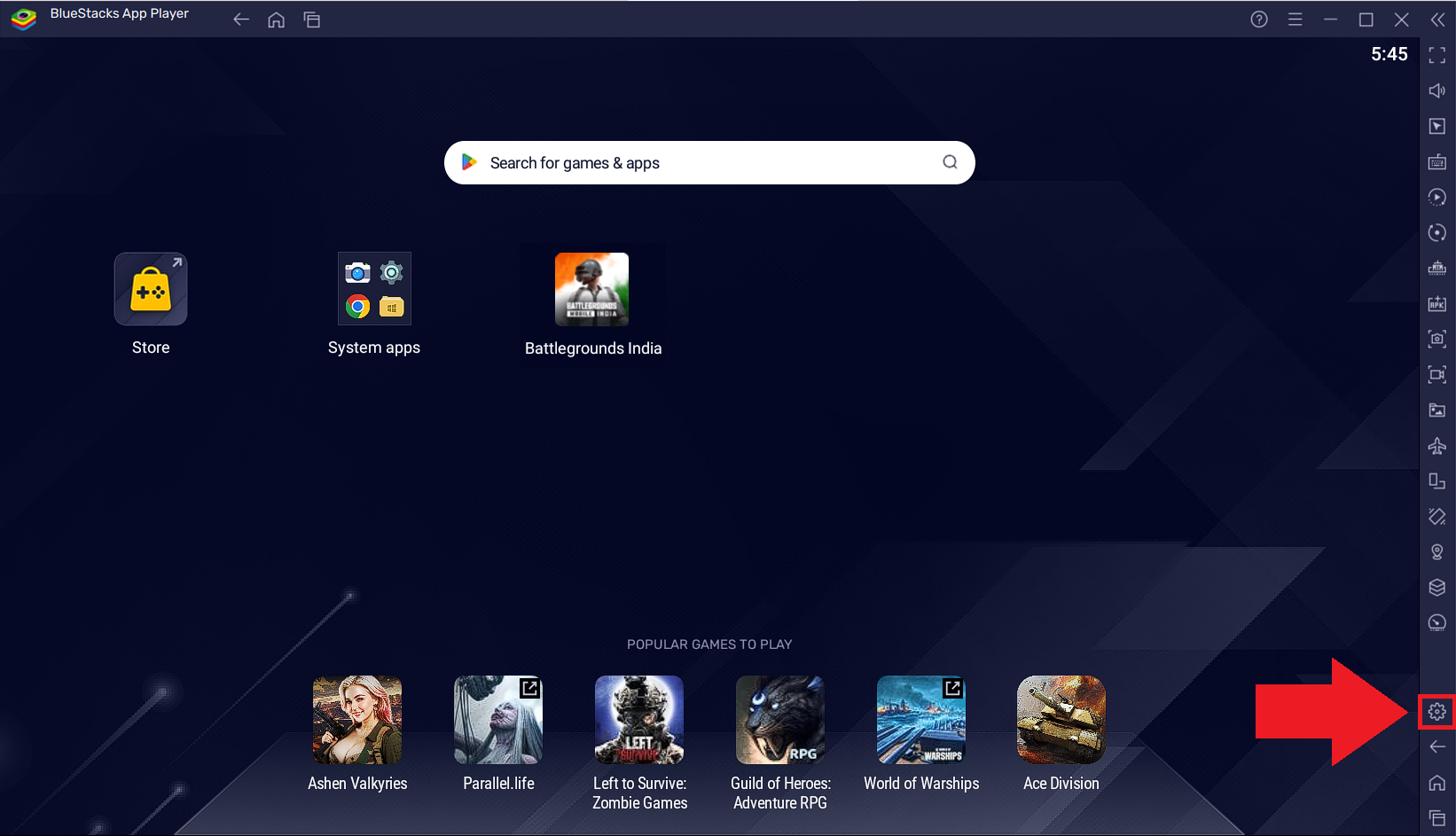1456x836 pixels.
Task: Click the 5:45 clock text
Action: [1389, 54]
